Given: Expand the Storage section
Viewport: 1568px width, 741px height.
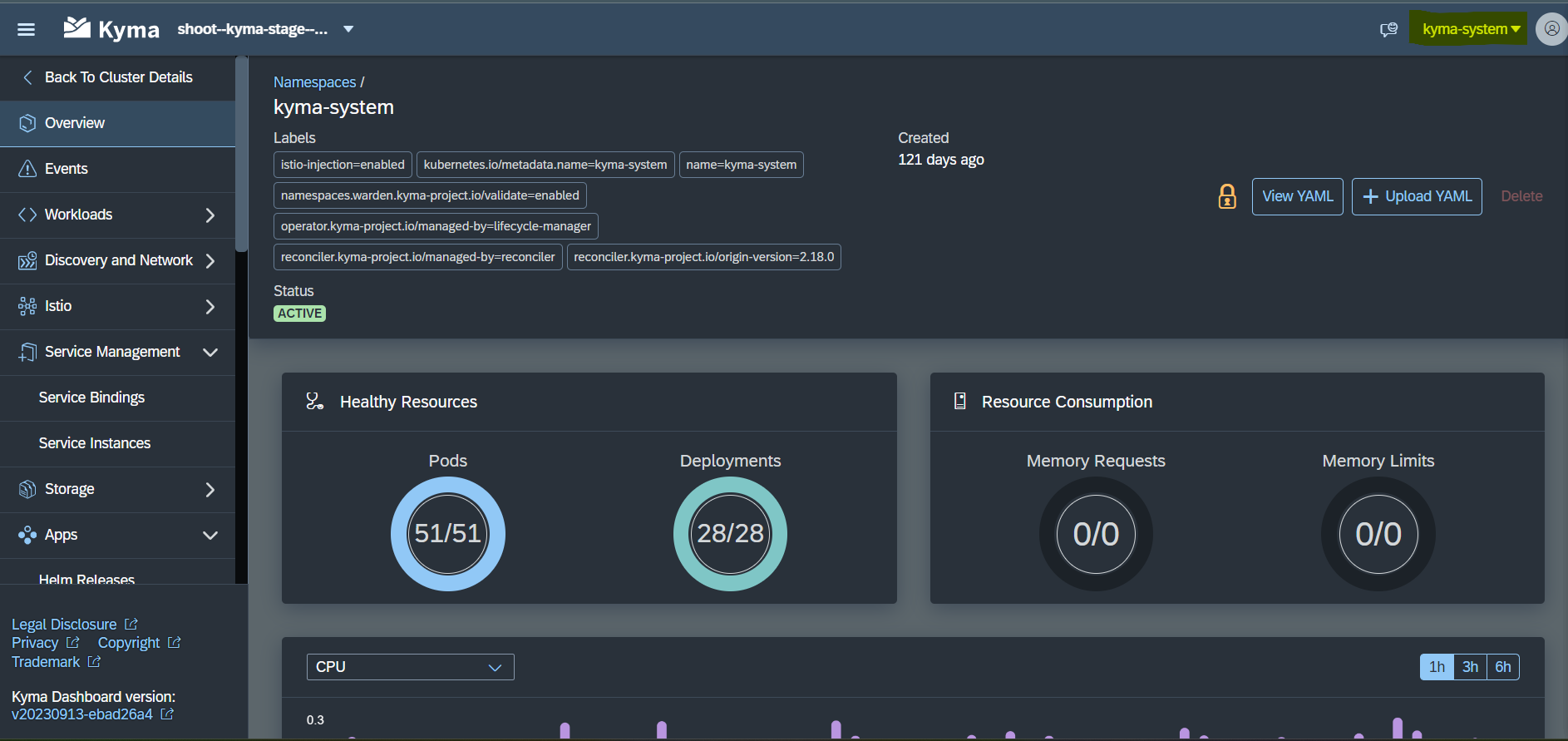Looking at the screenshot, I should (210, 489).
